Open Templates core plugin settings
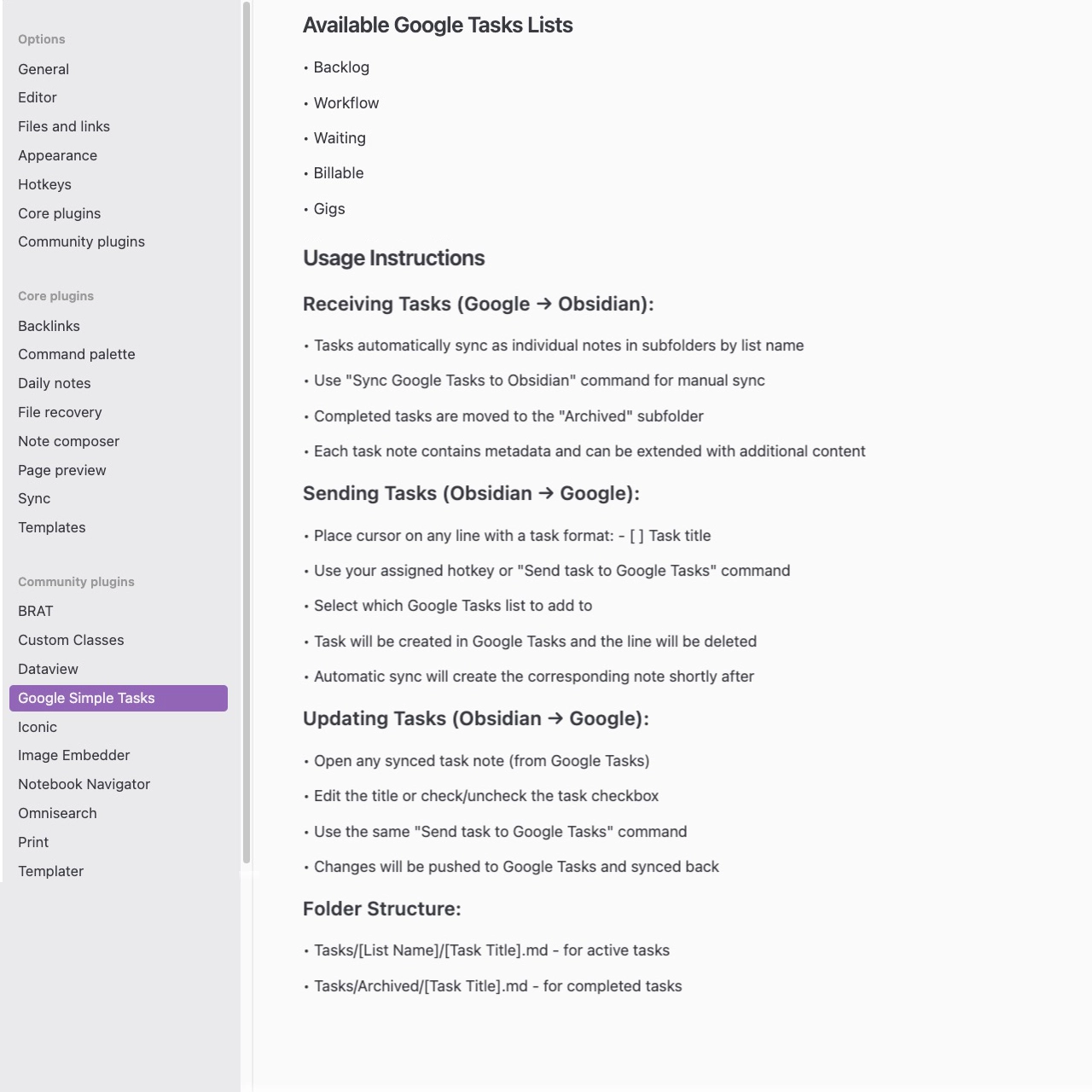 [51, 527]
